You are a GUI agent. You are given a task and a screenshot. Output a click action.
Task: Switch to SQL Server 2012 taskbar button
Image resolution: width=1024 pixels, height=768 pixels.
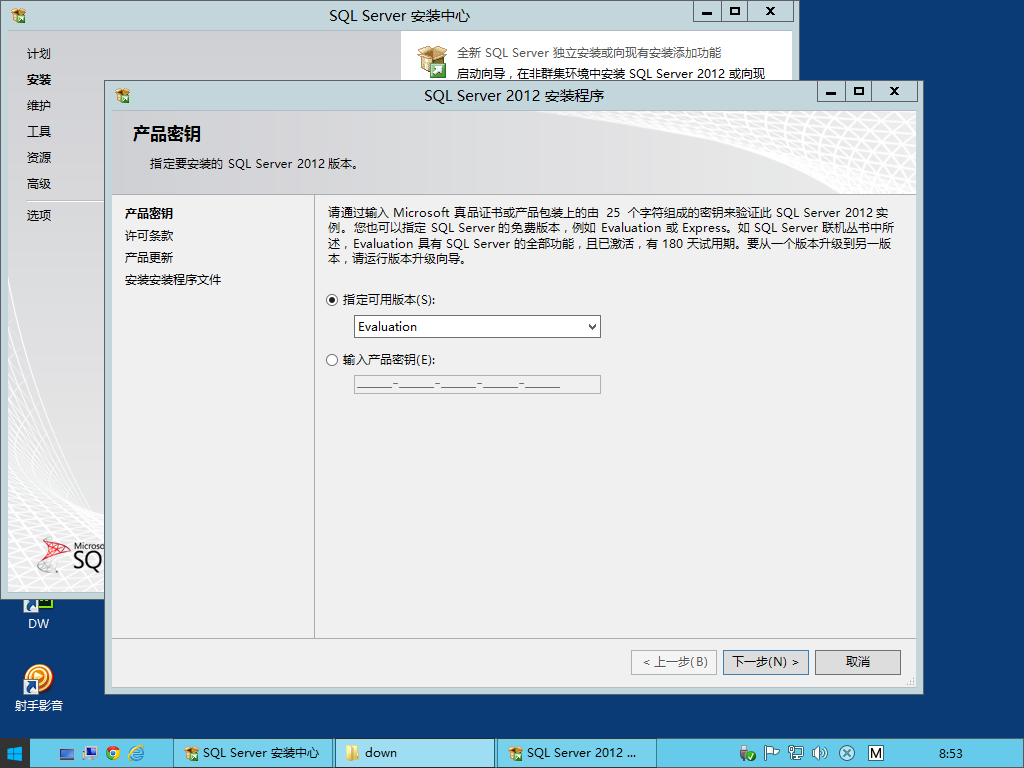[577, 754]
